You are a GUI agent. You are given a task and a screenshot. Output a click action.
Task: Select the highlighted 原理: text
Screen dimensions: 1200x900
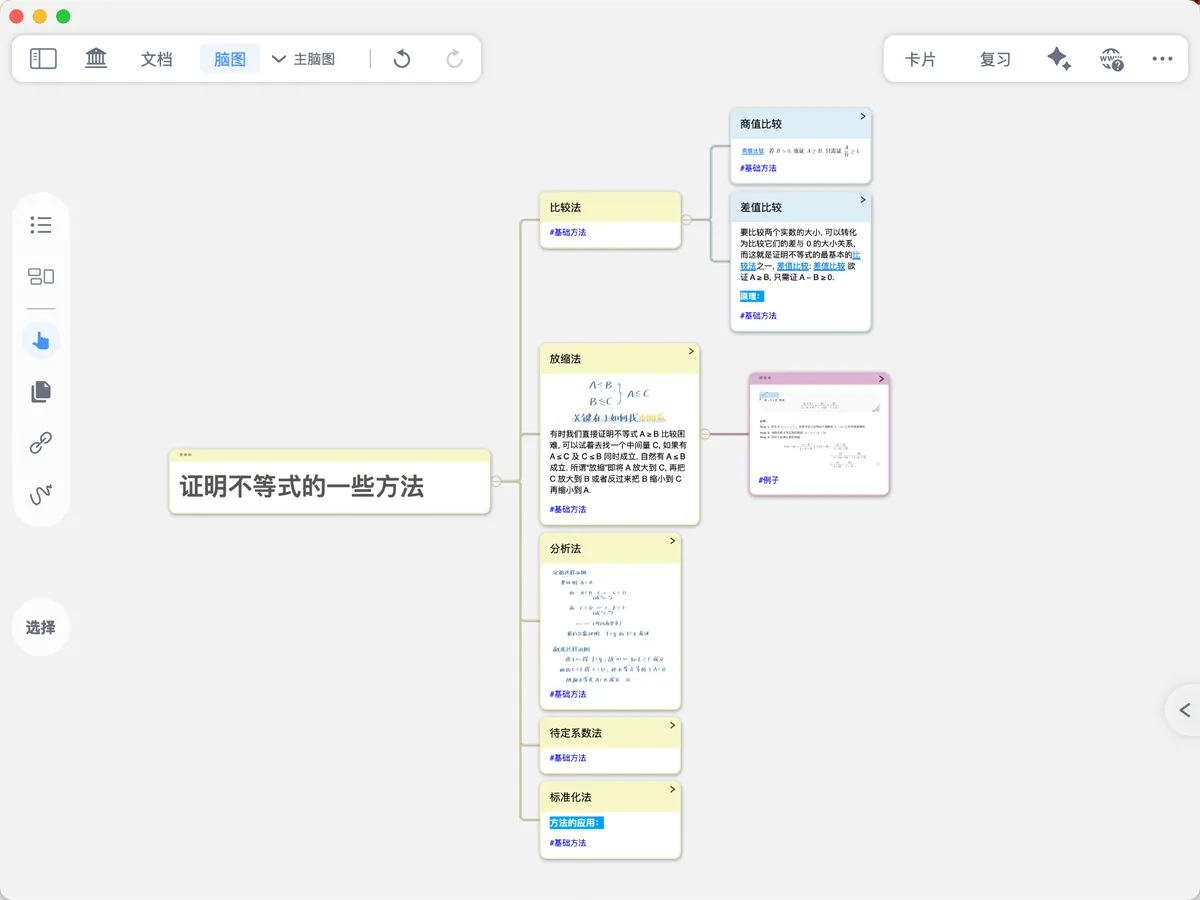751,296
